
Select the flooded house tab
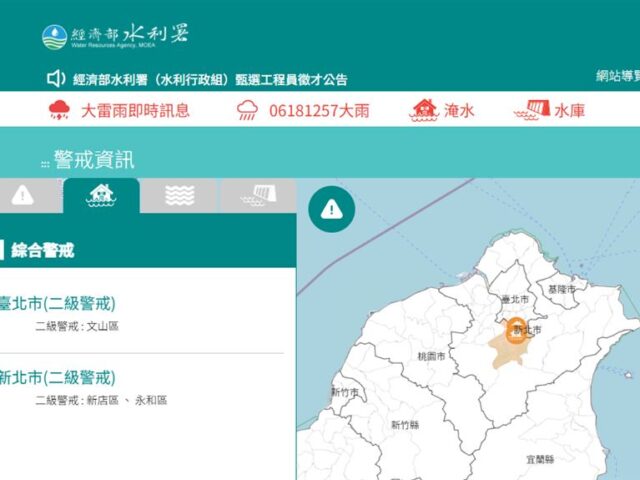[101, 196]
